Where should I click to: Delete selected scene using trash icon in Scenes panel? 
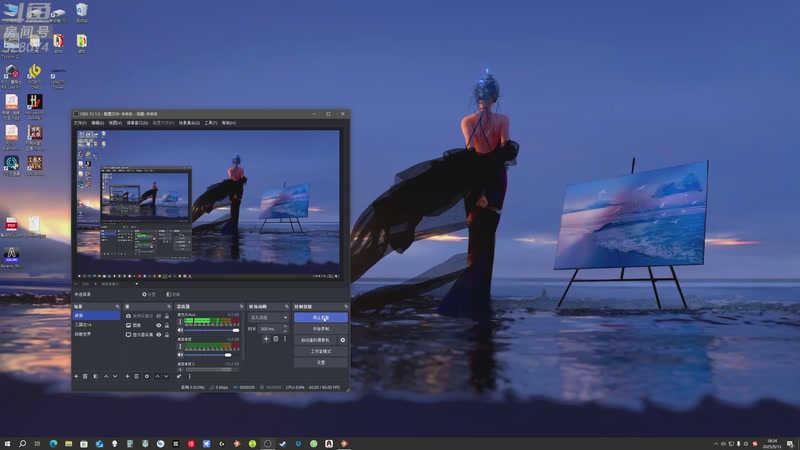point(85,376)
